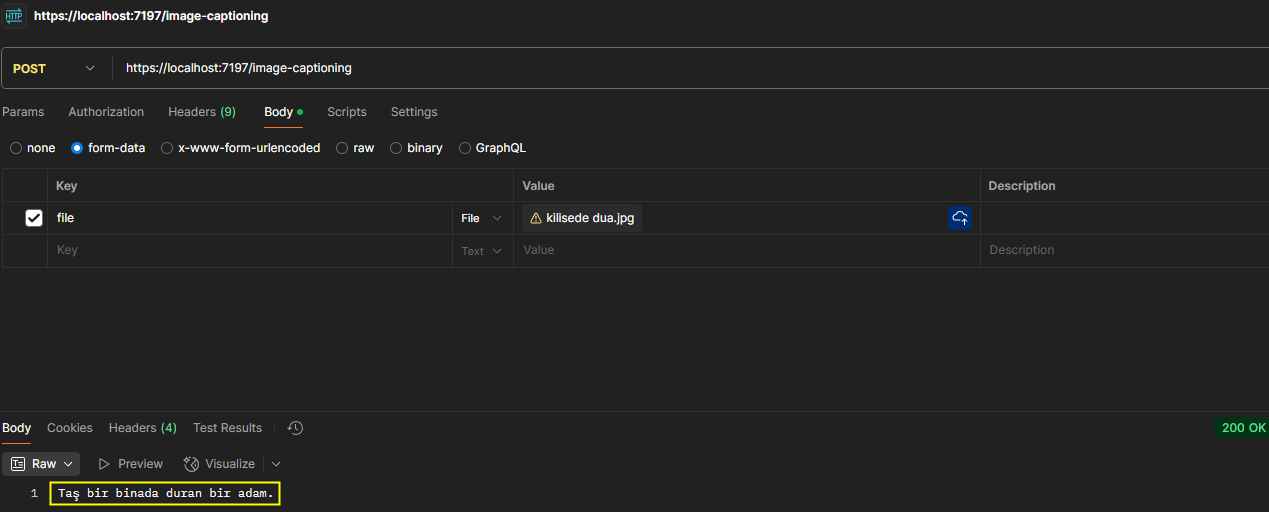Screen dimensions: 1269x512
Task: Open the response Test Results tab
Action: tap(227, 428)
